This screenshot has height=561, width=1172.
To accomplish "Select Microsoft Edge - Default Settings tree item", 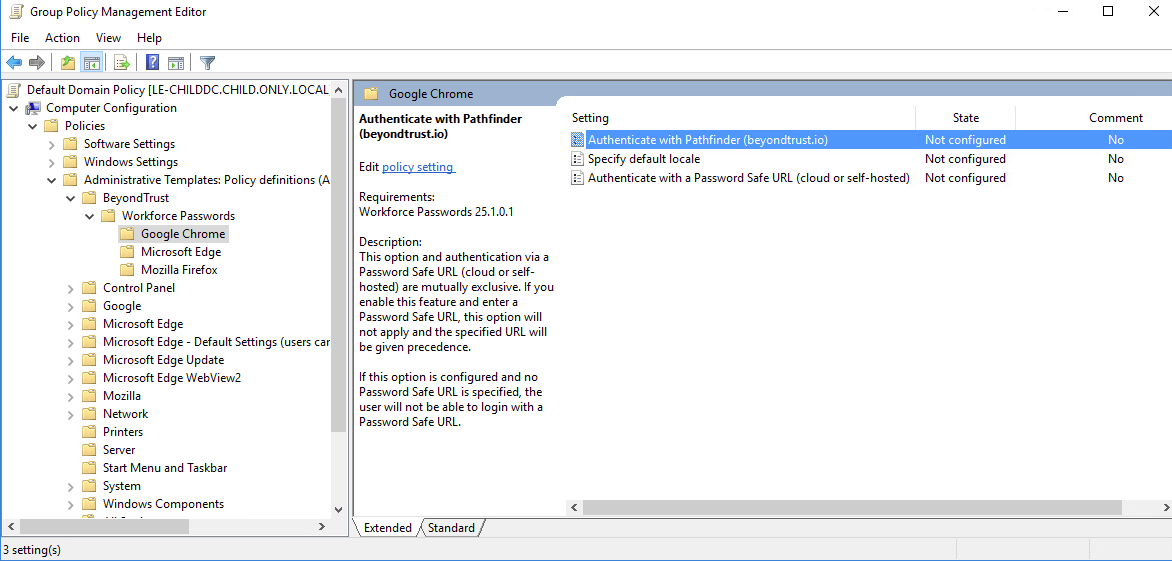I will 216,342.
